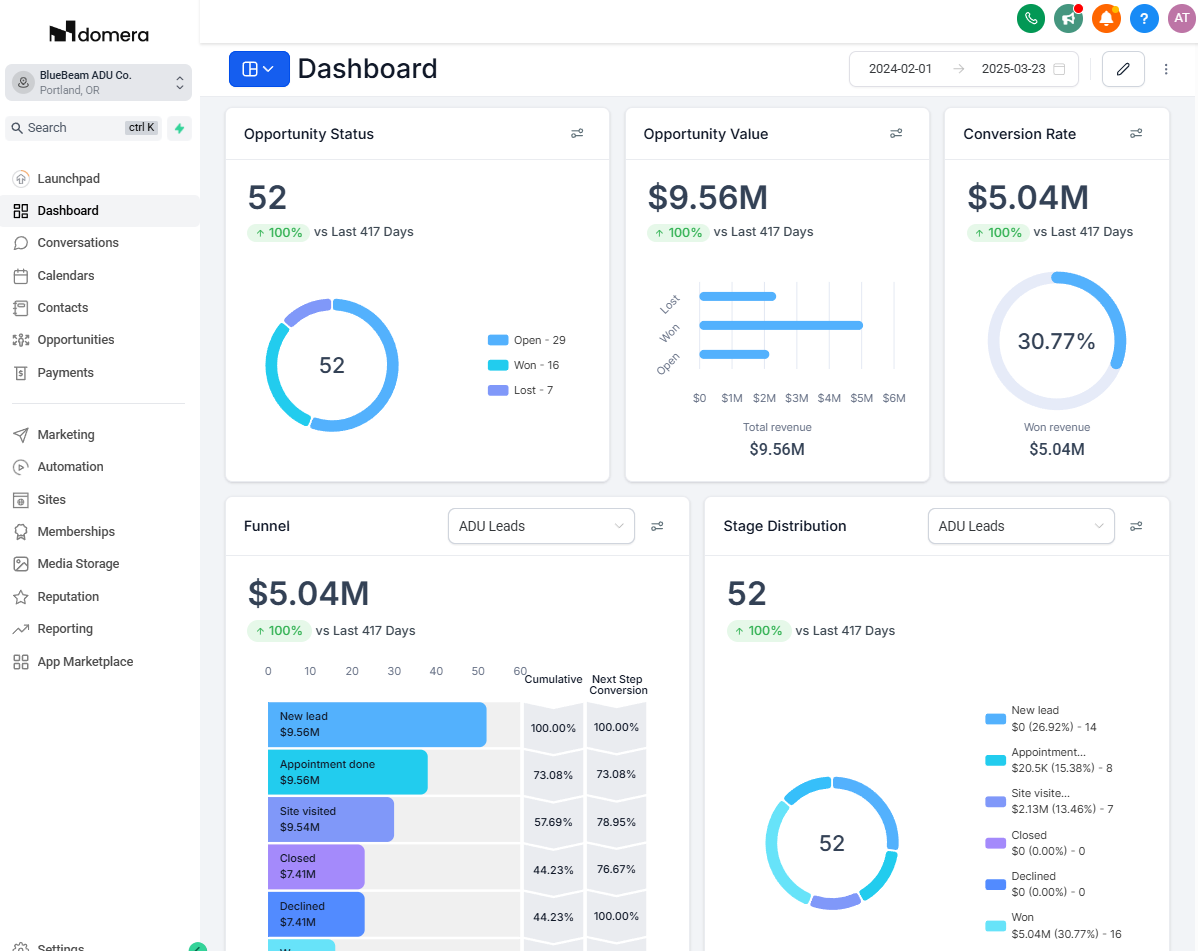Click the Declined $7.41M funnel bar

[x=316, y=914]
